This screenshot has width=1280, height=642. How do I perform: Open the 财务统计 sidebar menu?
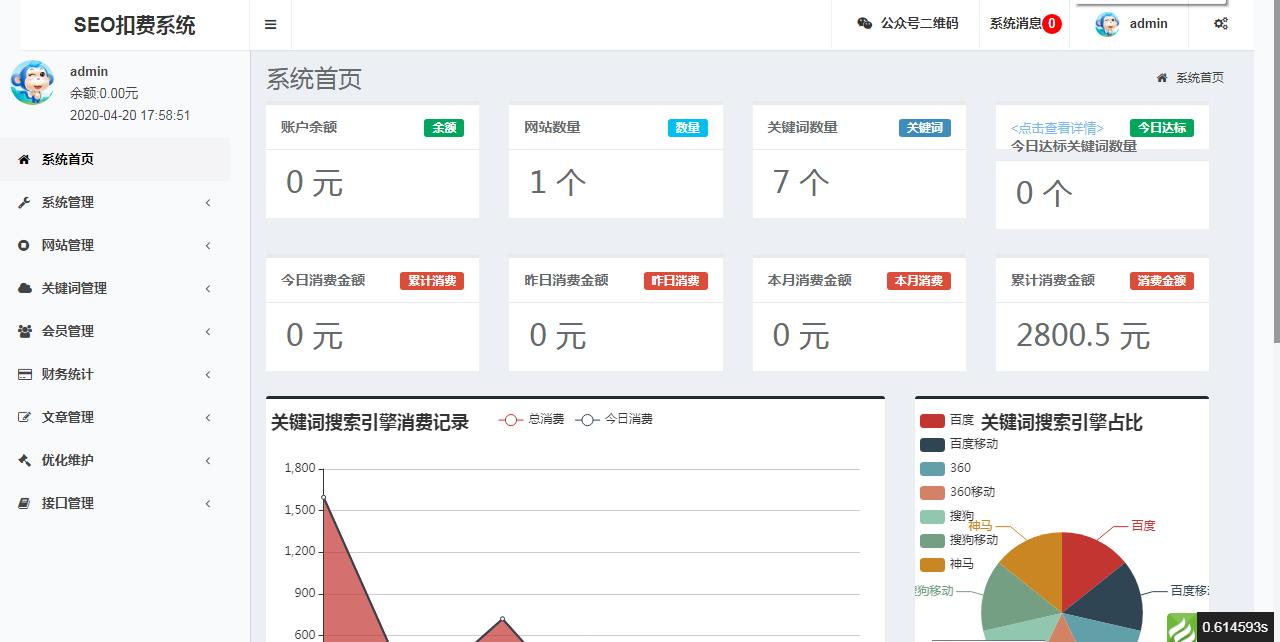[x=115, y=374]
